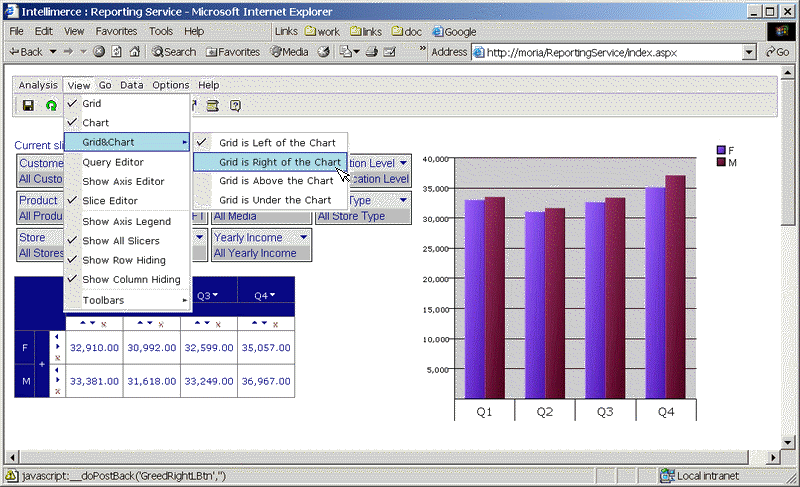The image size is (800, 487).
Task: Toggle Slice Editor option
Action: tap(127, 201)
